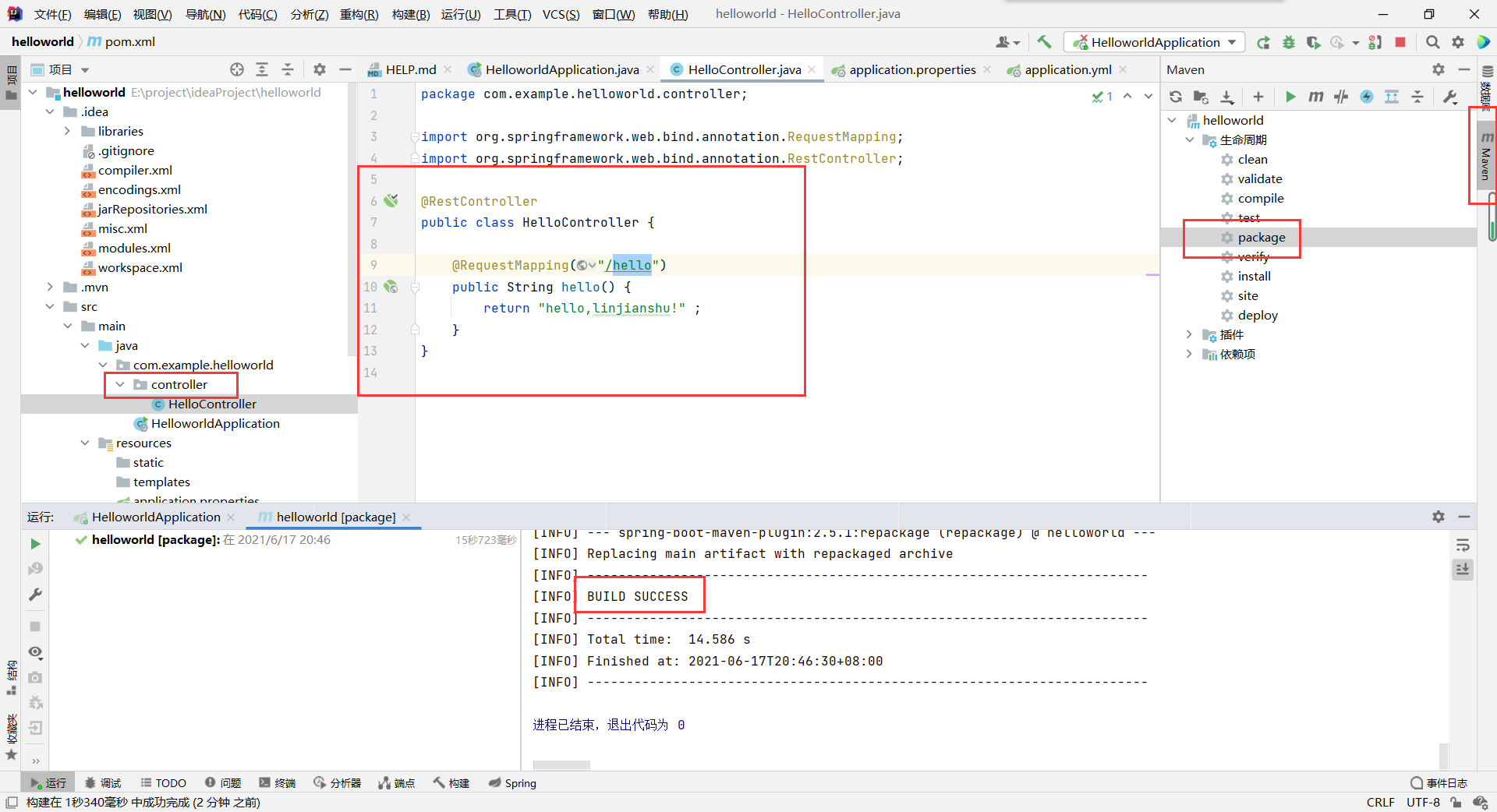Show Maven dependencies diagram
The height and width of the screenshot is (812, 1497).
point(1392,97)
